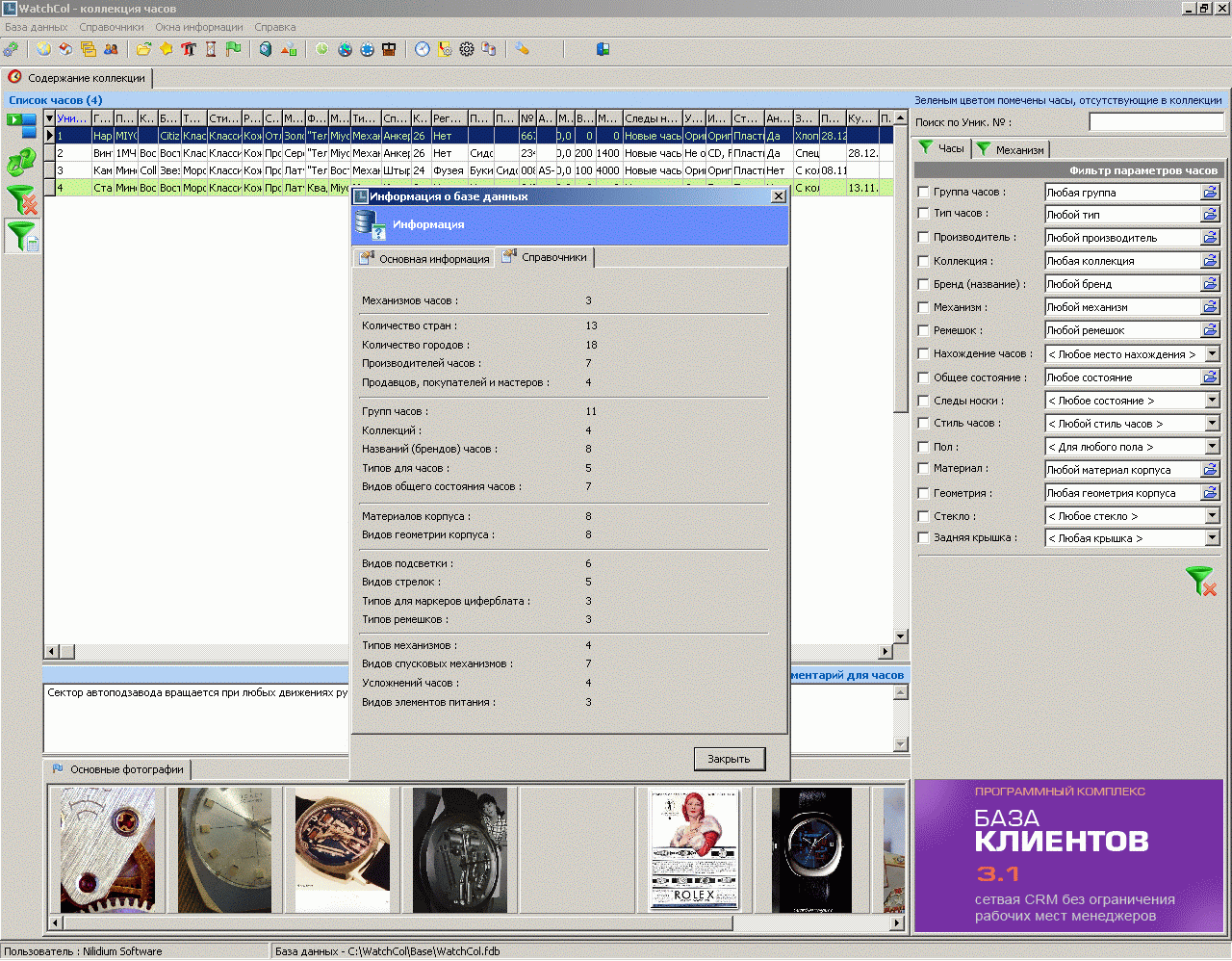Click the green flag toolbar icon
The image size is (1232, 961).
pyautogui.click(x=233, y=49)
